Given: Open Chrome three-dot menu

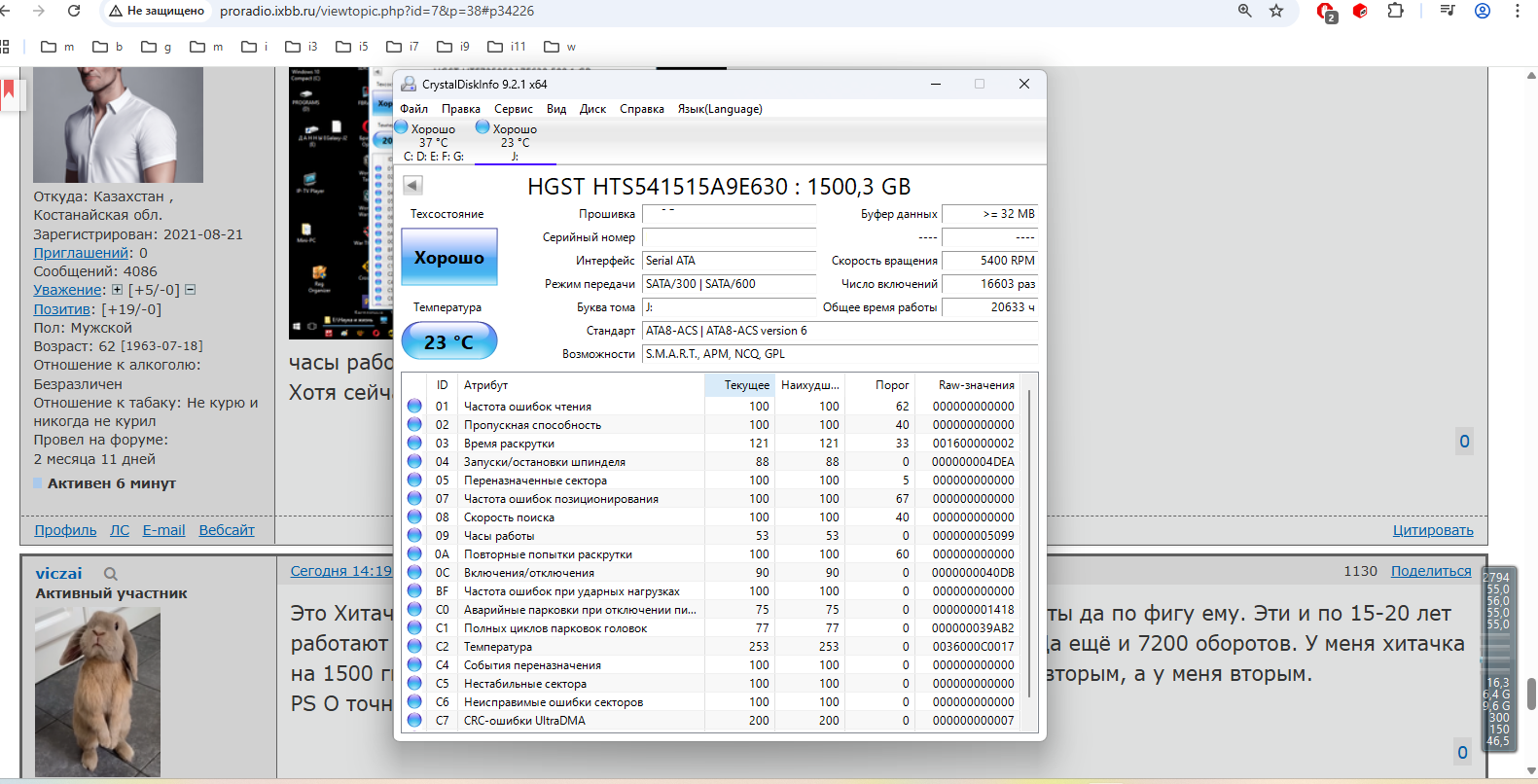Looking at the screenshot, I should click(x=1517, y=11).
